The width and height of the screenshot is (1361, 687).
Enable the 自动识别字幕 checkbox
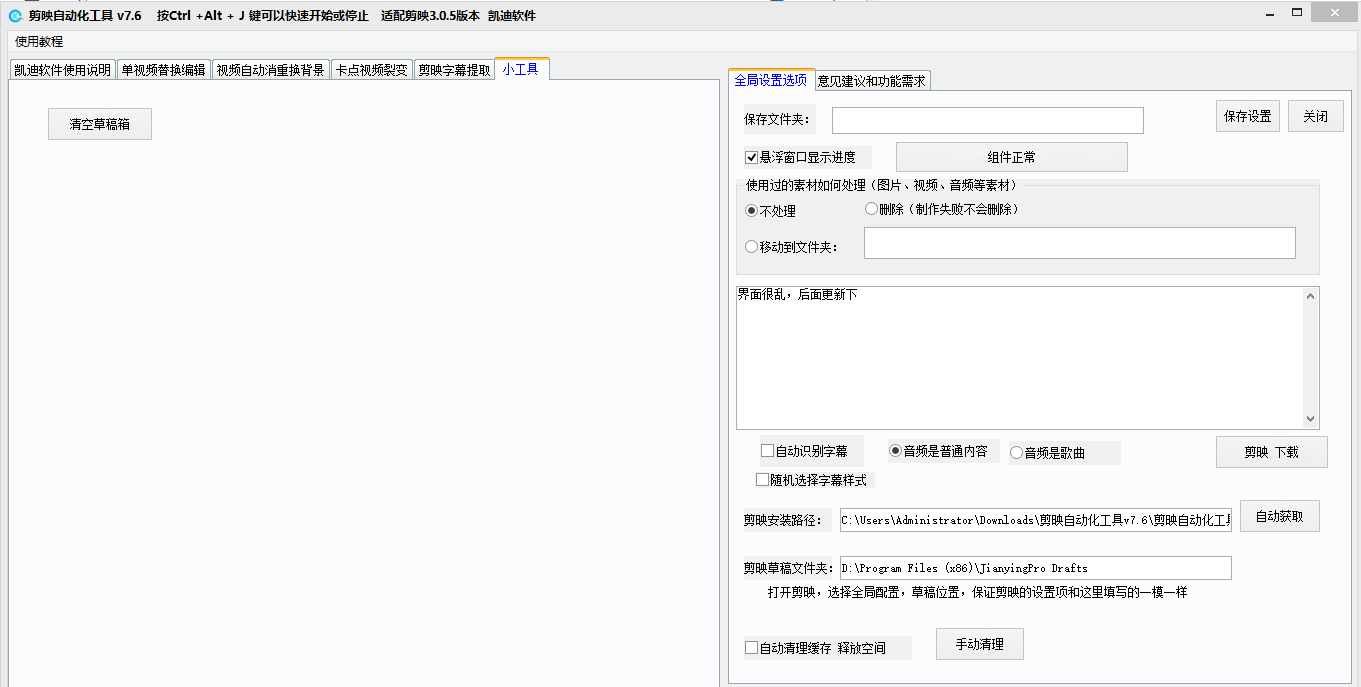768,451
